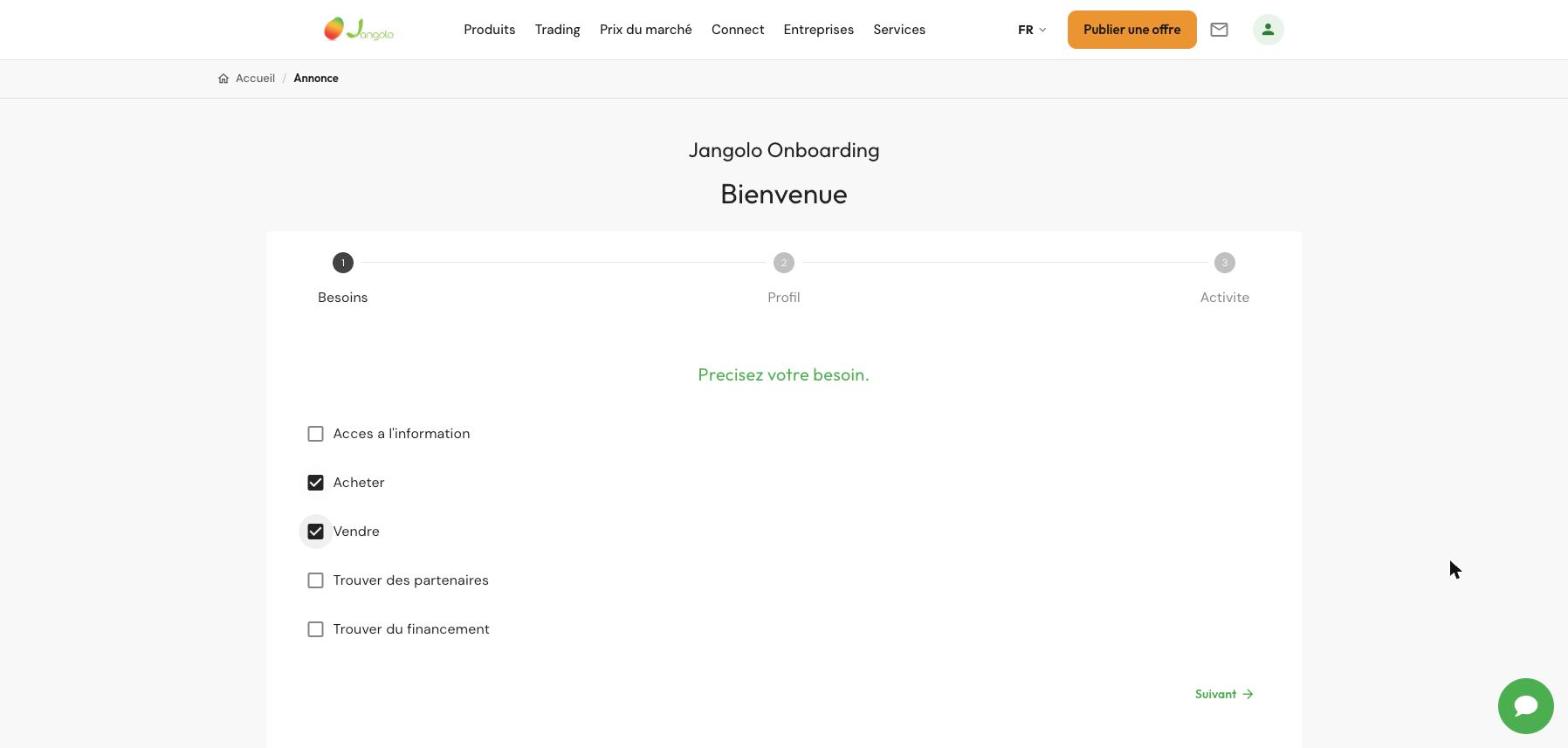Image resolution: width=1568 pixels, height=748 pixels.
Task: Select step 3 Activite circle
Action: 1225,263
